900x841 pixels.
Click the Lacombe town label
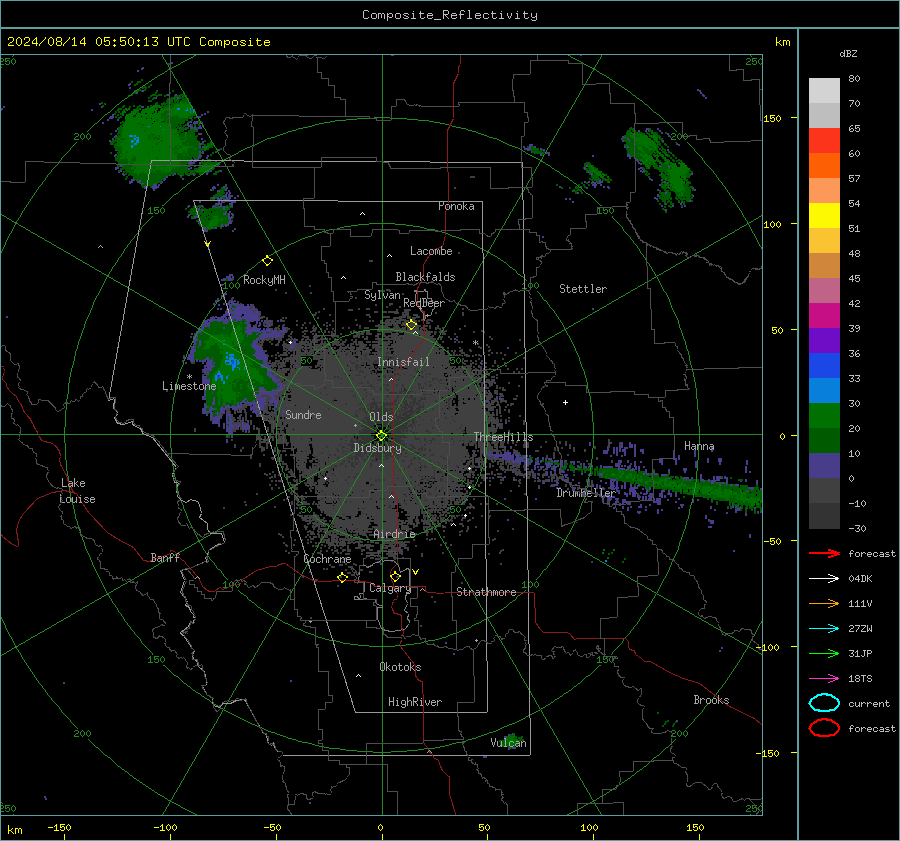431,251
